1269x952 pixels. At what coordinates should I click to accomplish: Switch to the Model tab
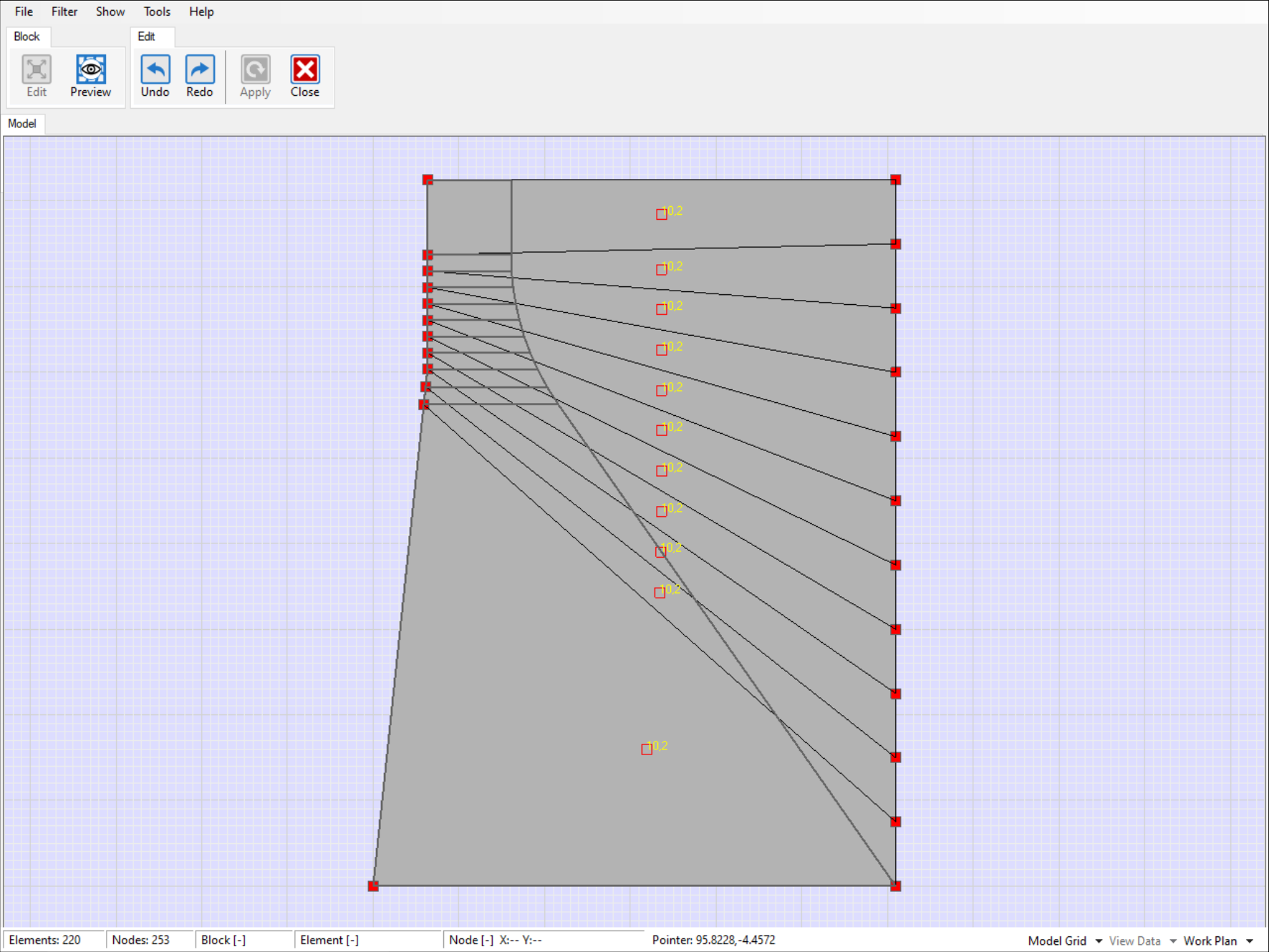[x=22, y=124]
